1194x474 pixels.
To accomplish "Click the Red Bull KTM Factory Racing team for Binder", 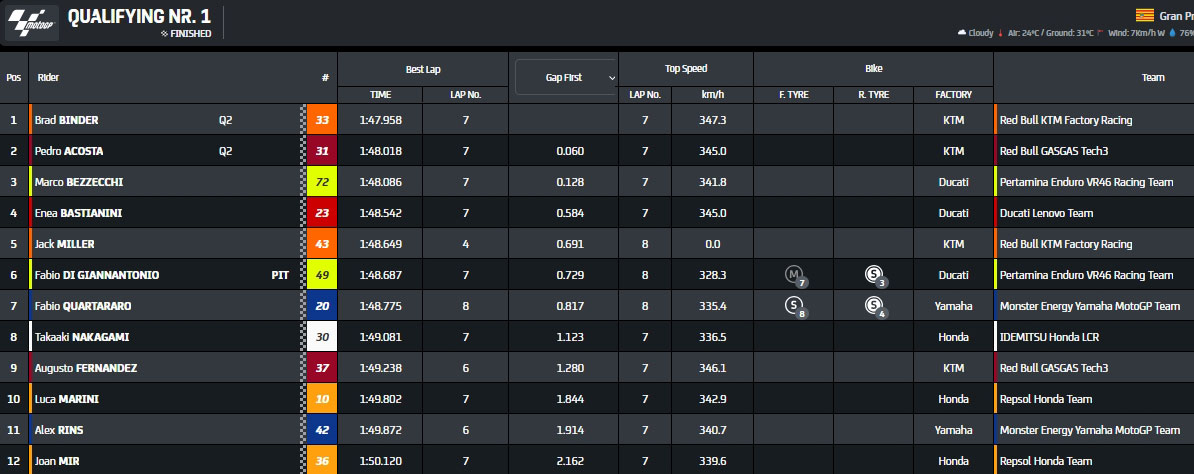I will (x=1065, y=120).
